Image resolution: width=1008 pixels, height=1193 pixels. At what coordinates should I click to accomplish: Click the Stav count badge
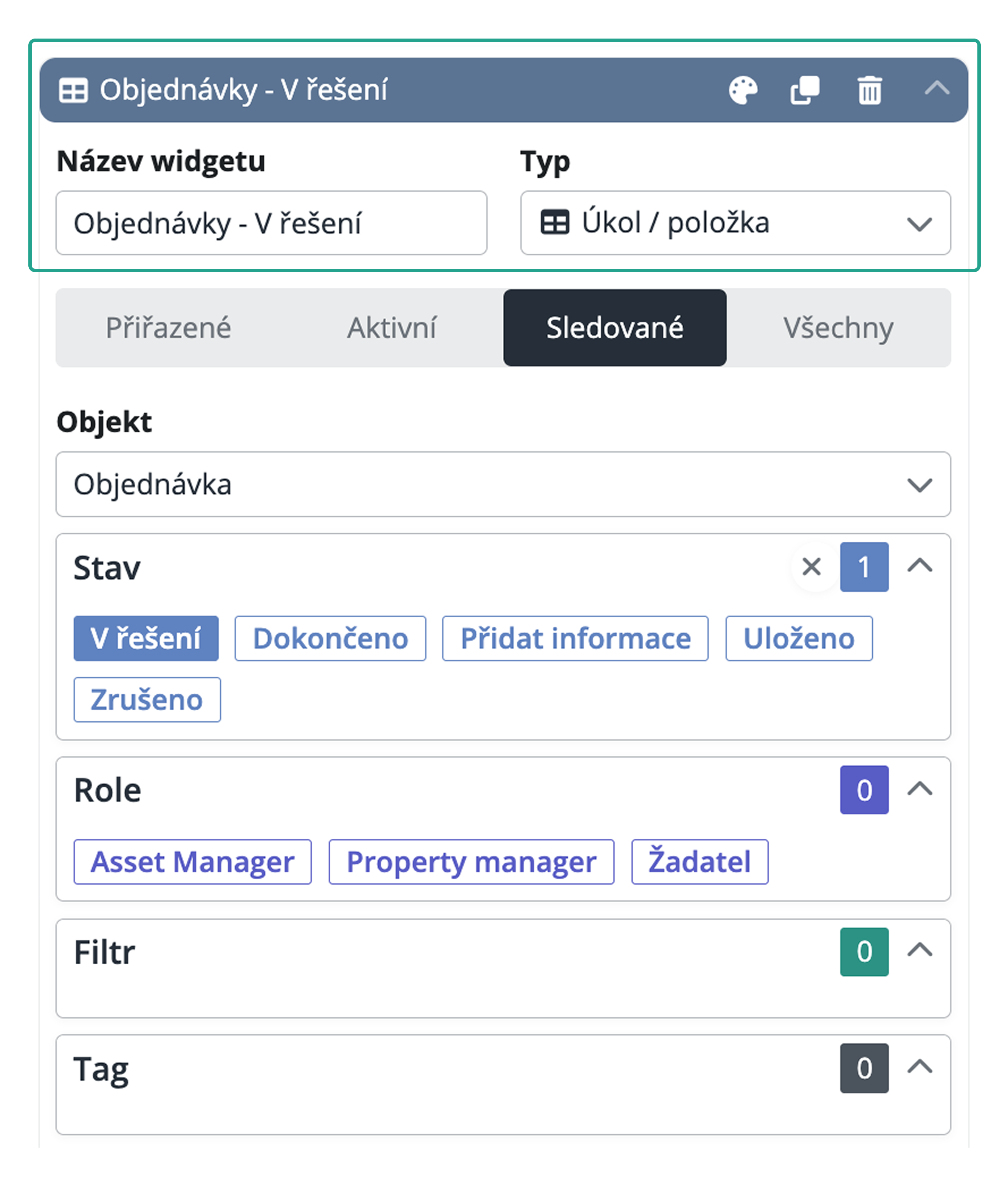[x=864, y=567]
